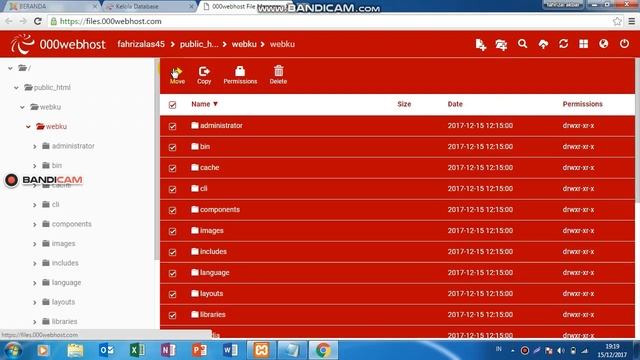
Task: Reload the page in browser
Action: point(38,21)
